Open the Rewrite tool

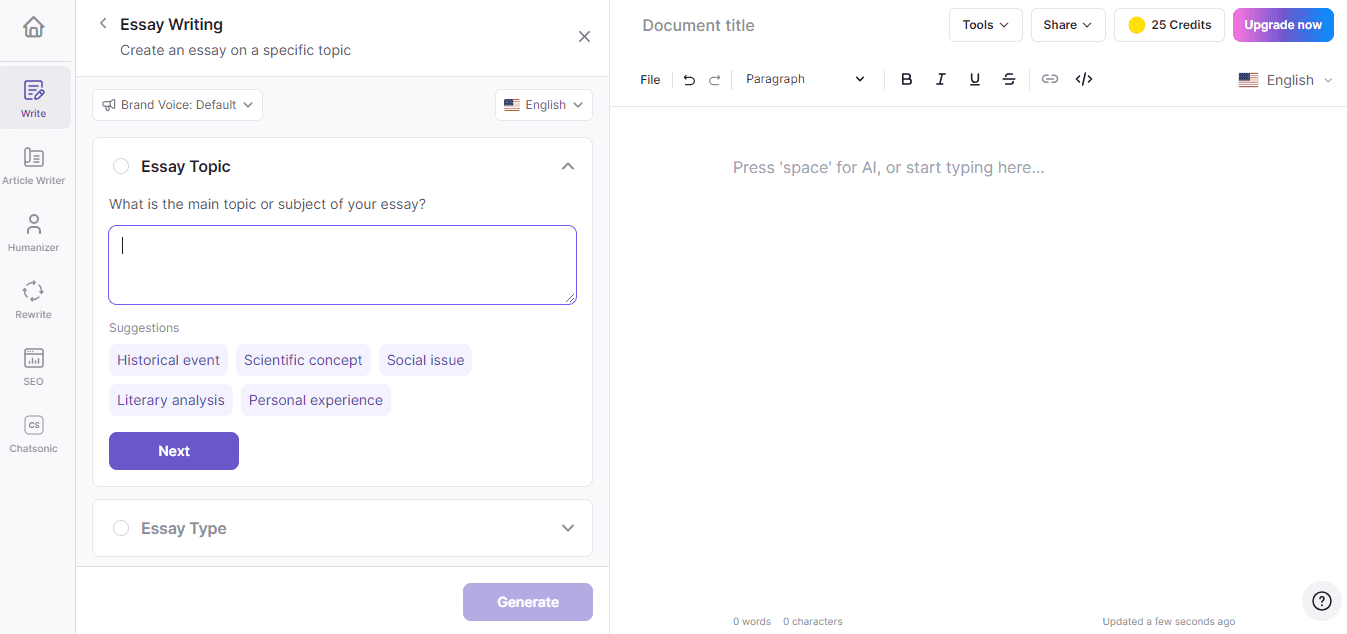tap(34, 299)
